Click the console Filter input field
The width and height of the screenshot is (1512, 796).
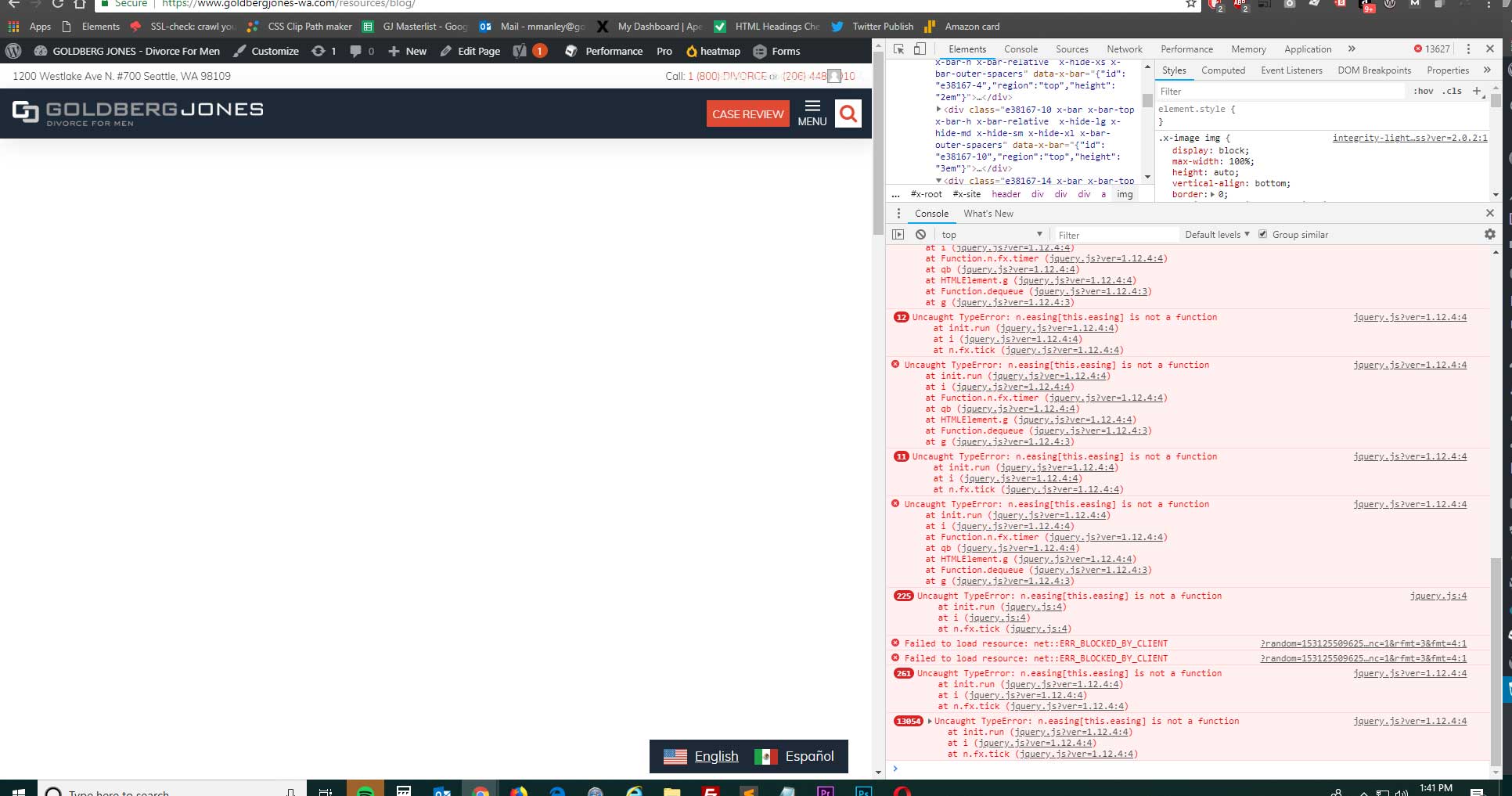click(1114, 235)
